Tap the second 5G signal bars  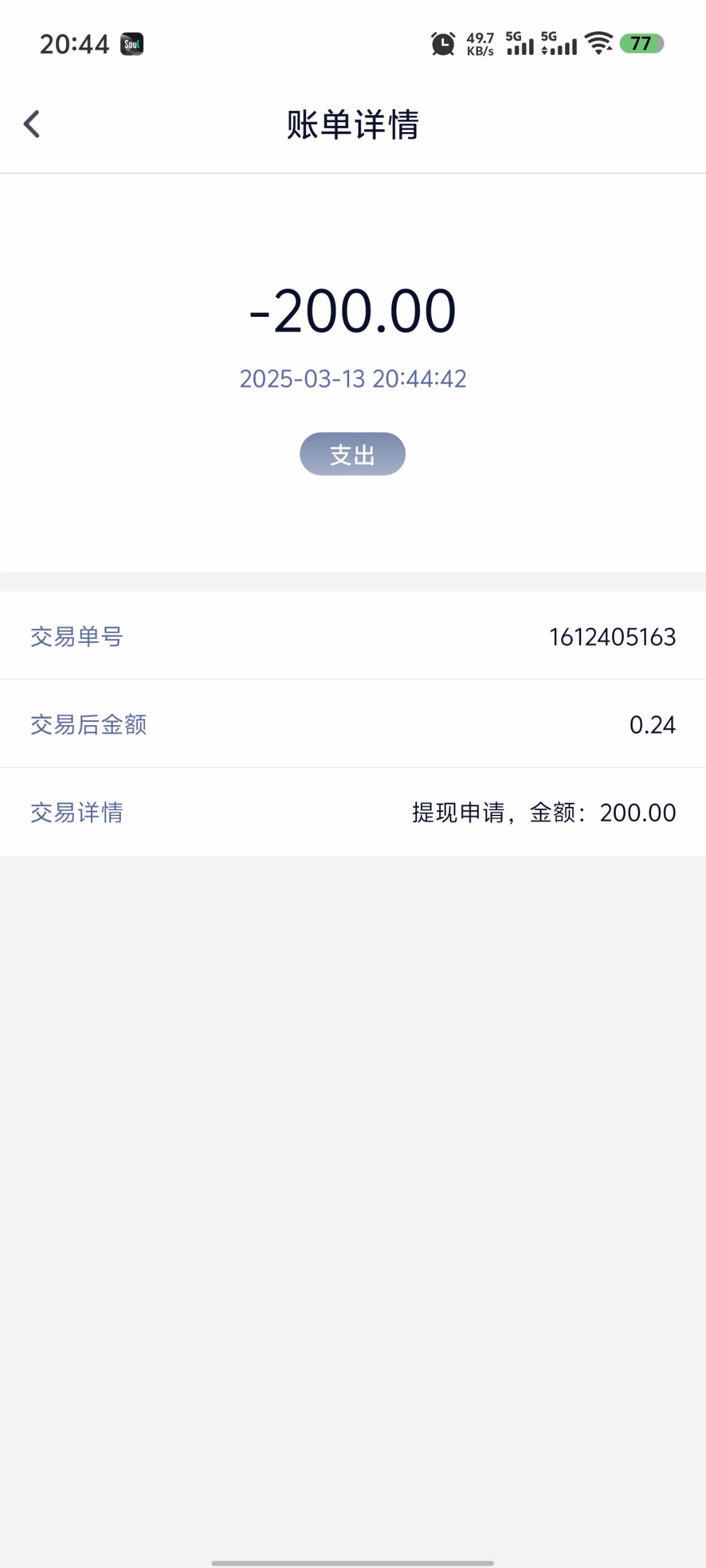pos(559,43)
